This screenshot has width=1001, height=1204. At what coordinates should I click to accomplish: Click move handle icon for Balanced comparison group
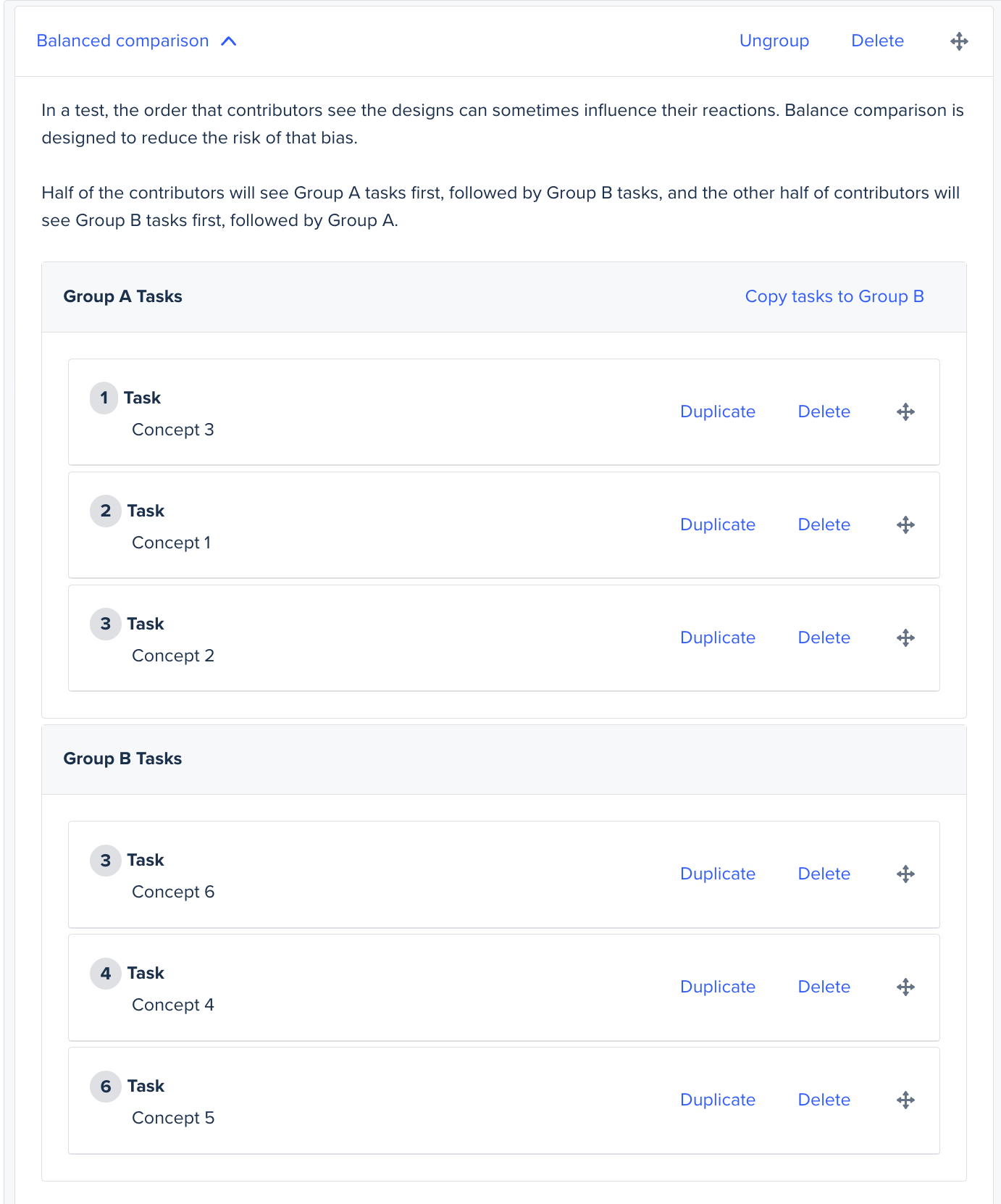coord(959,41)
